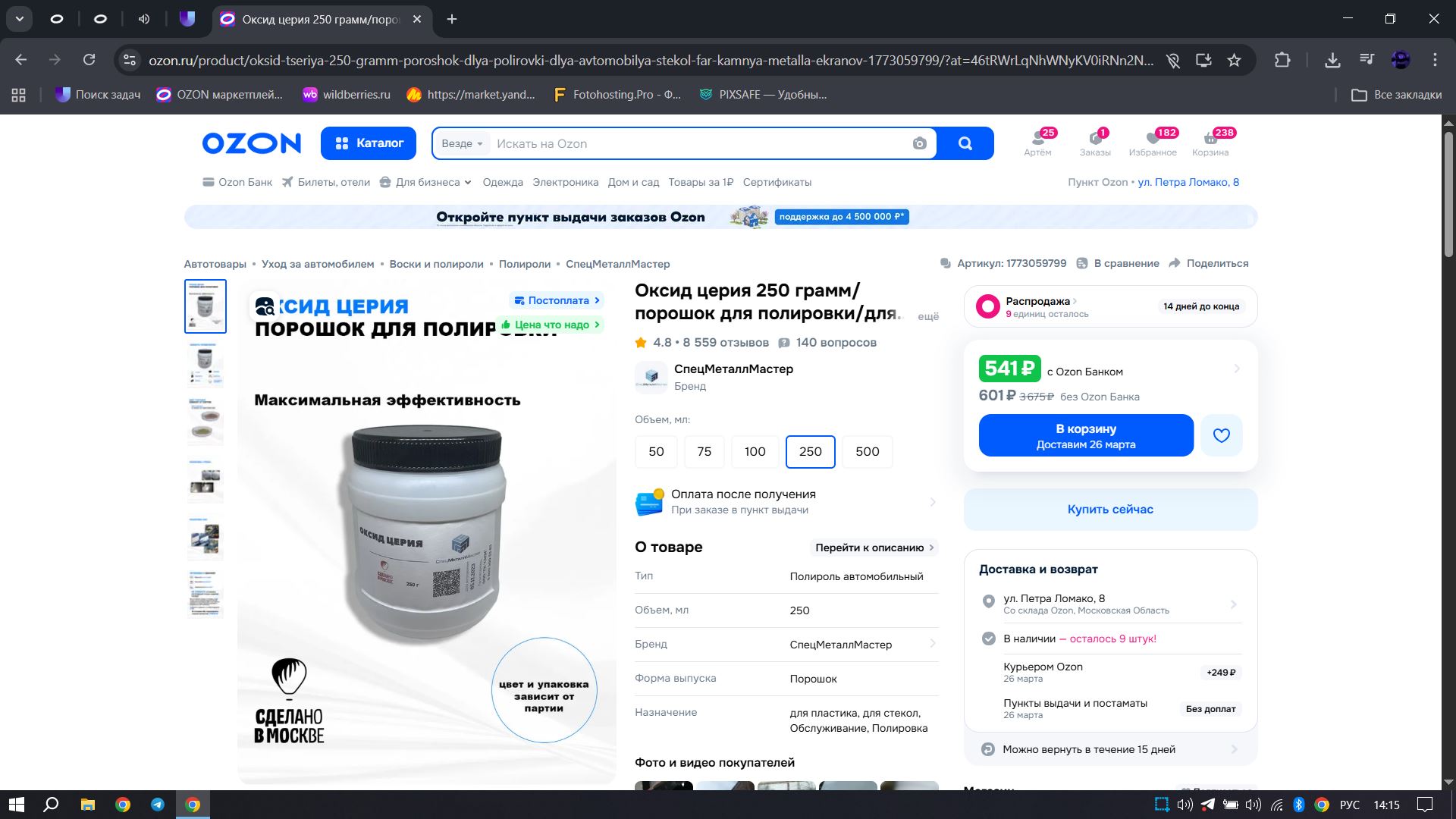Screen dimensions: 1456x819
Task: Click the camera image search icon
Action: coord(919,144)
